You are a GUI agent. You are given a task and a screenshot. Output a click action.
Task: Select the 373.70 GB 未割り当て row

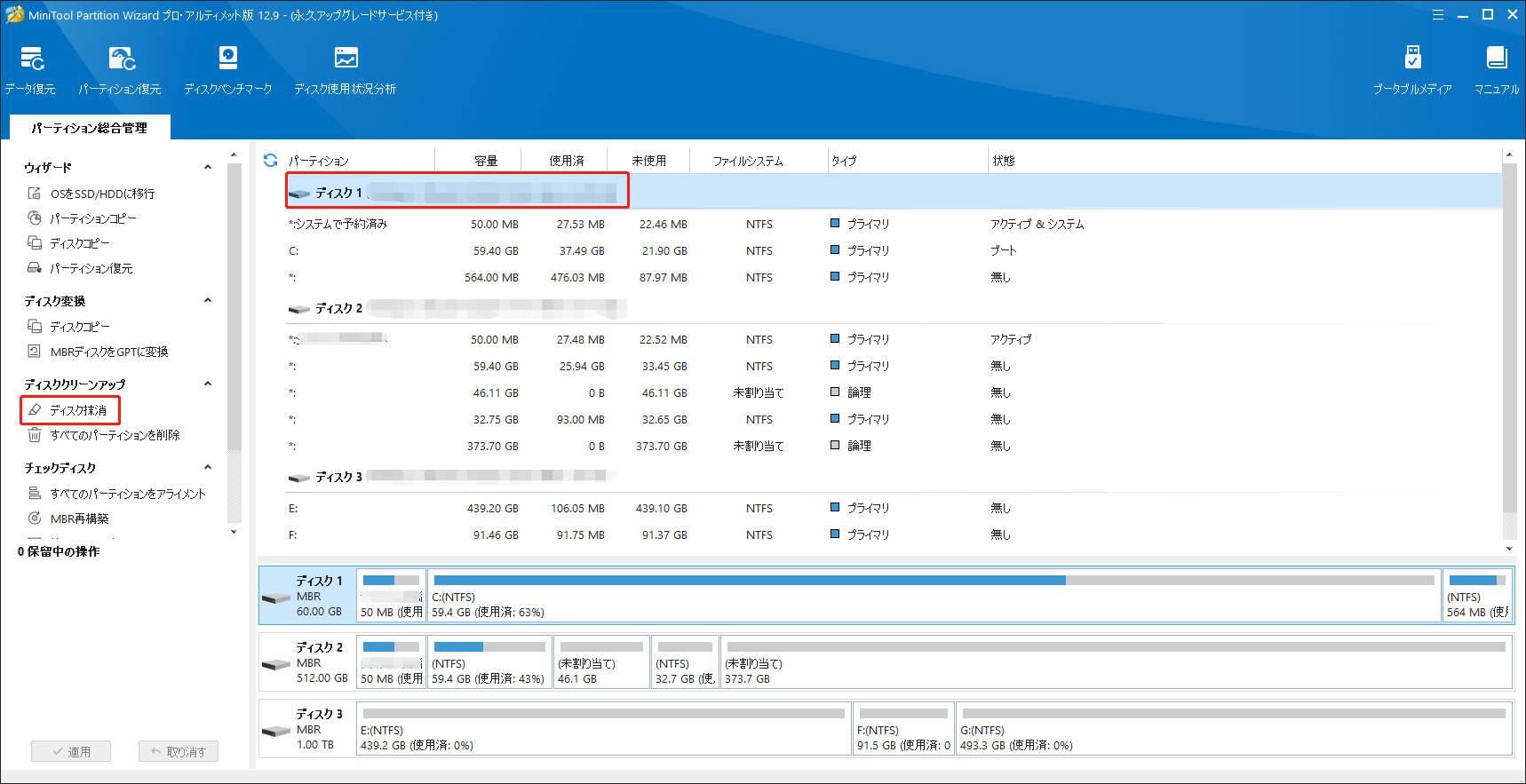pyautogui.click(x=893, y=446)
